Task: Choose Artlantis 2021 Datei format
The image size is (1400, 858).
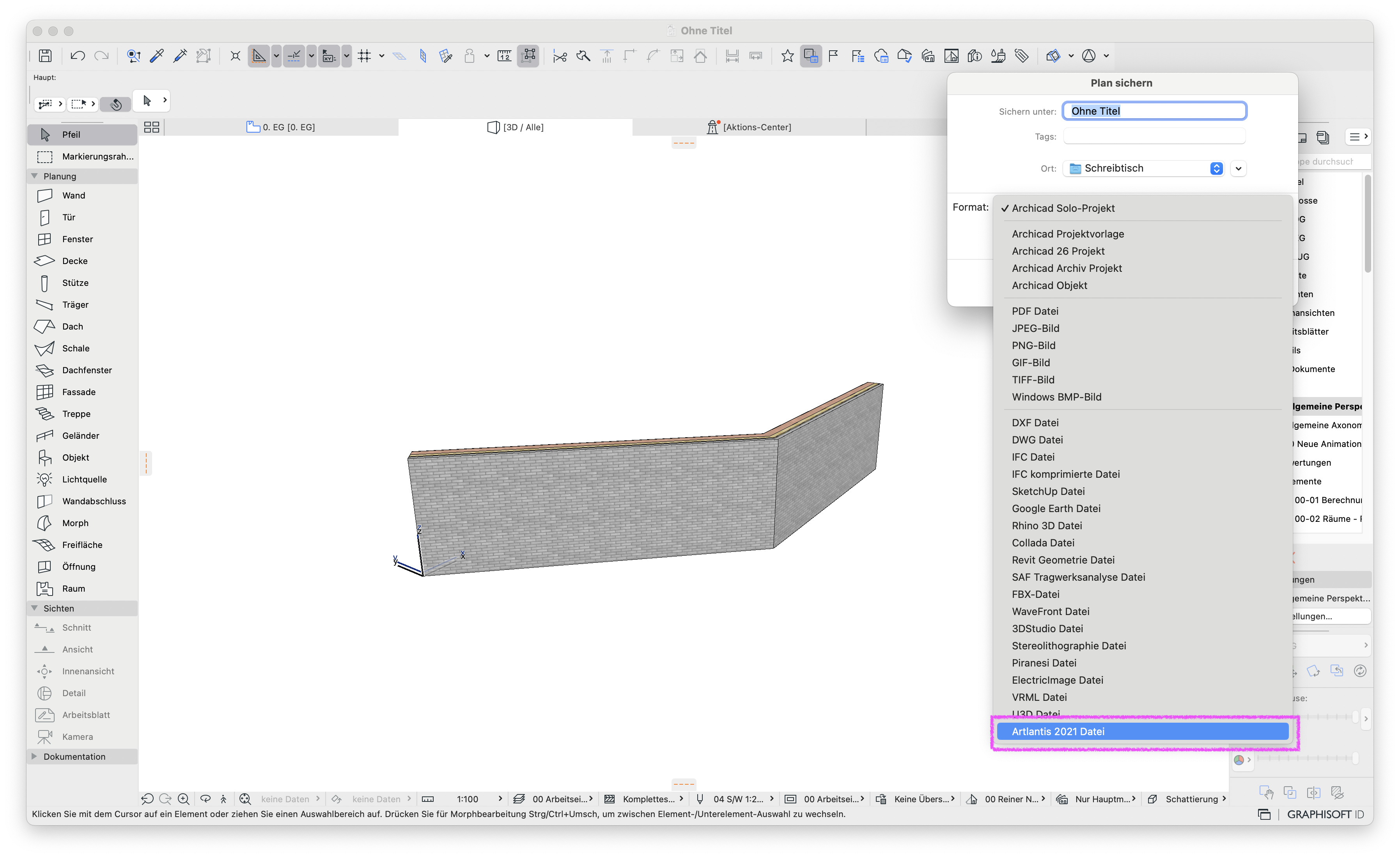Action: pos(1143,732)
